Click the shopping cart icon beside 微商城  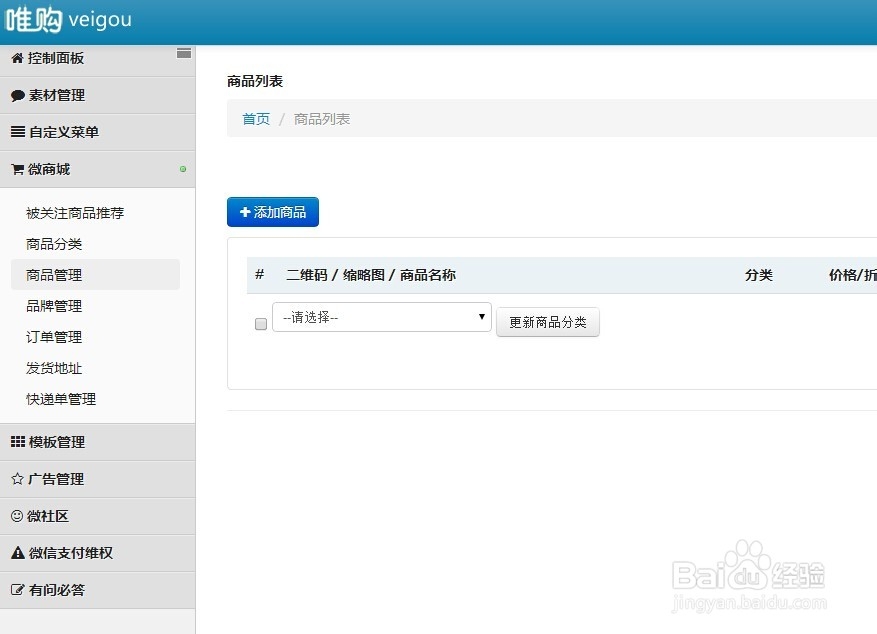[x=17, y=169]
